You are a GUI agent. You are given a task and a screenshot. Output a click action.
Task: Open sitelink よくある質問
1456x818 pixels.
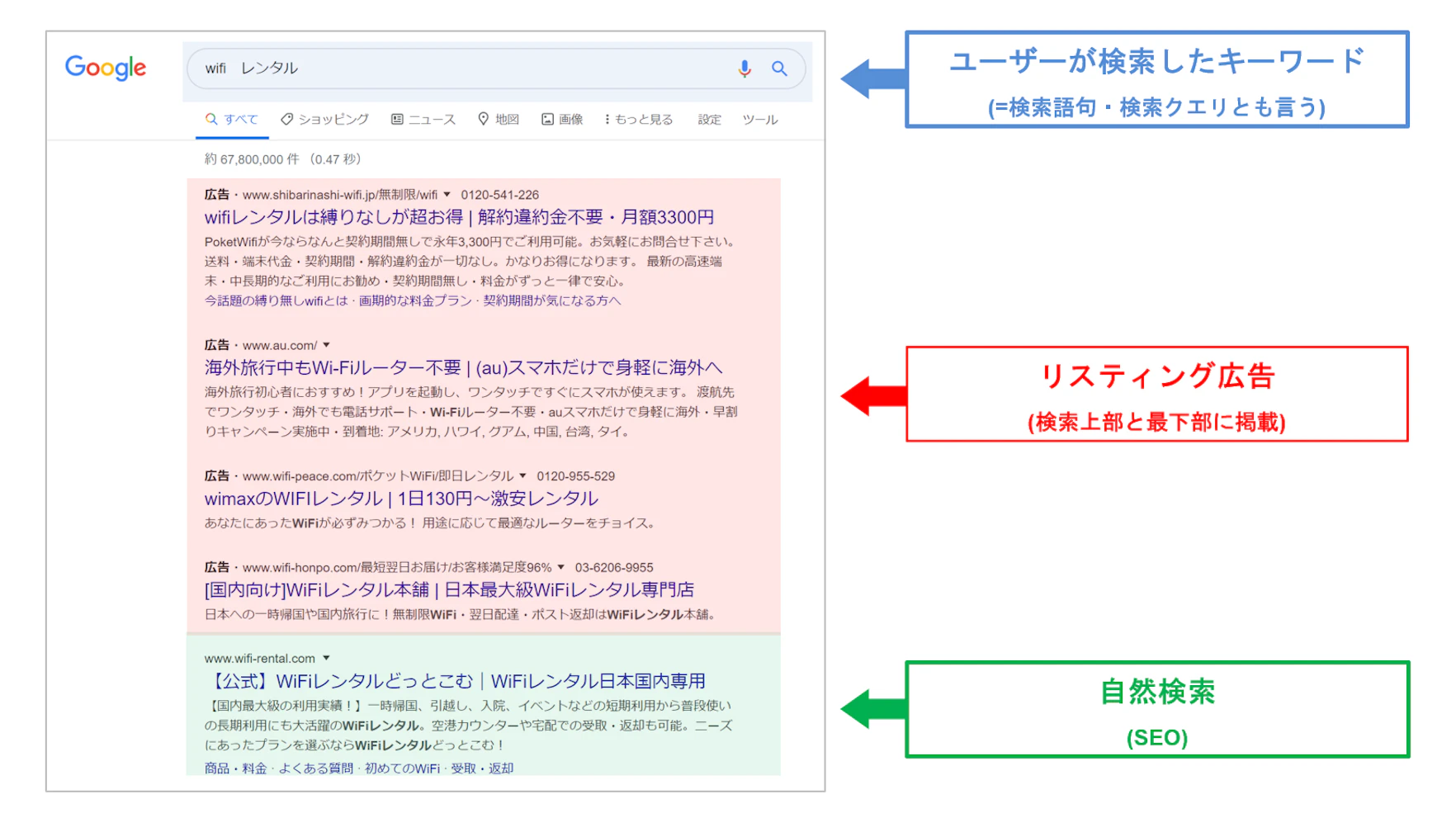315,768
